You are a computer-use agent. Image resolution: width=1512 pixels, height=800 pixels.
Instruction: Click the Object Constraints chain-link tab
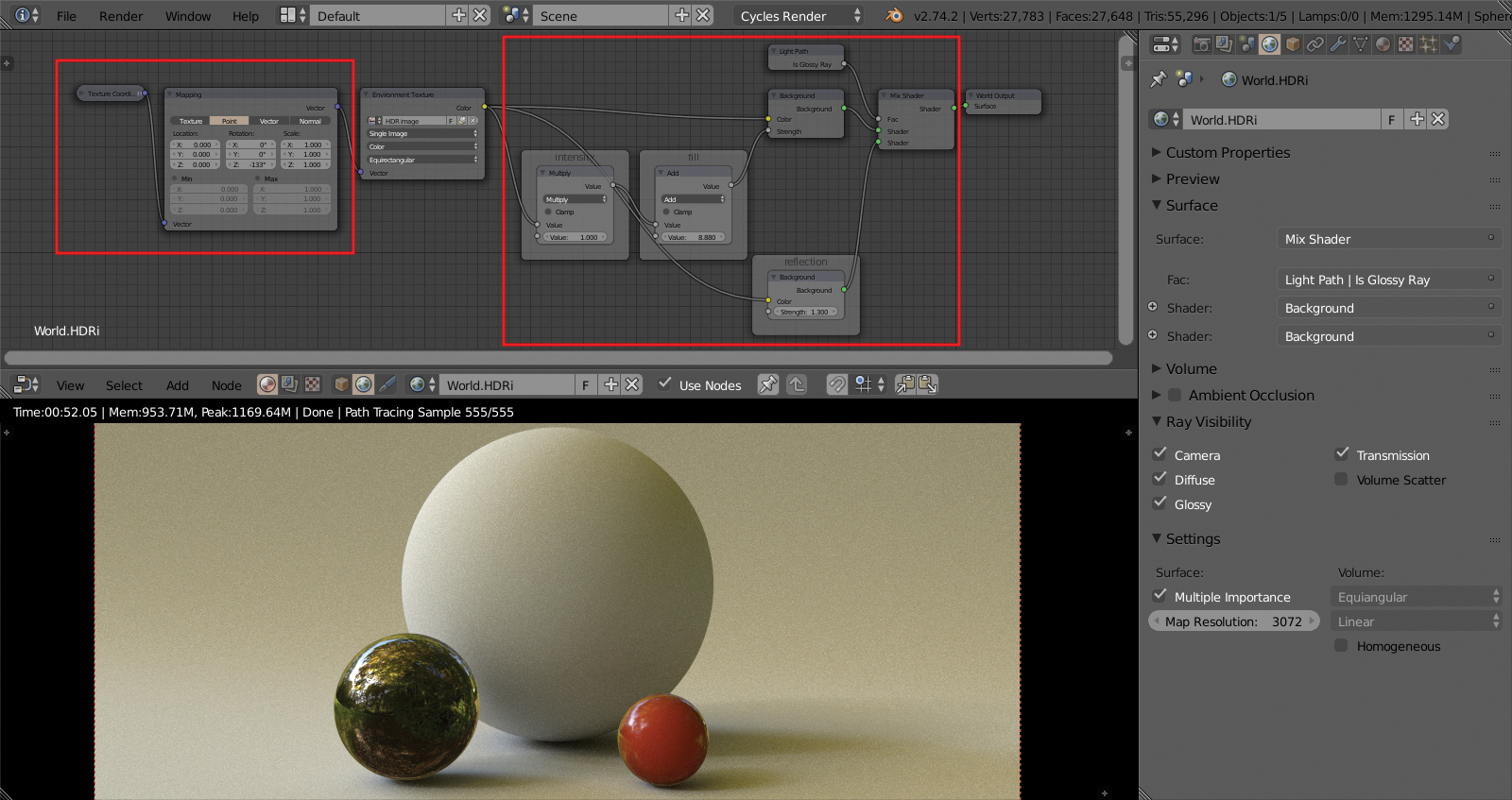pos(1315,43)
